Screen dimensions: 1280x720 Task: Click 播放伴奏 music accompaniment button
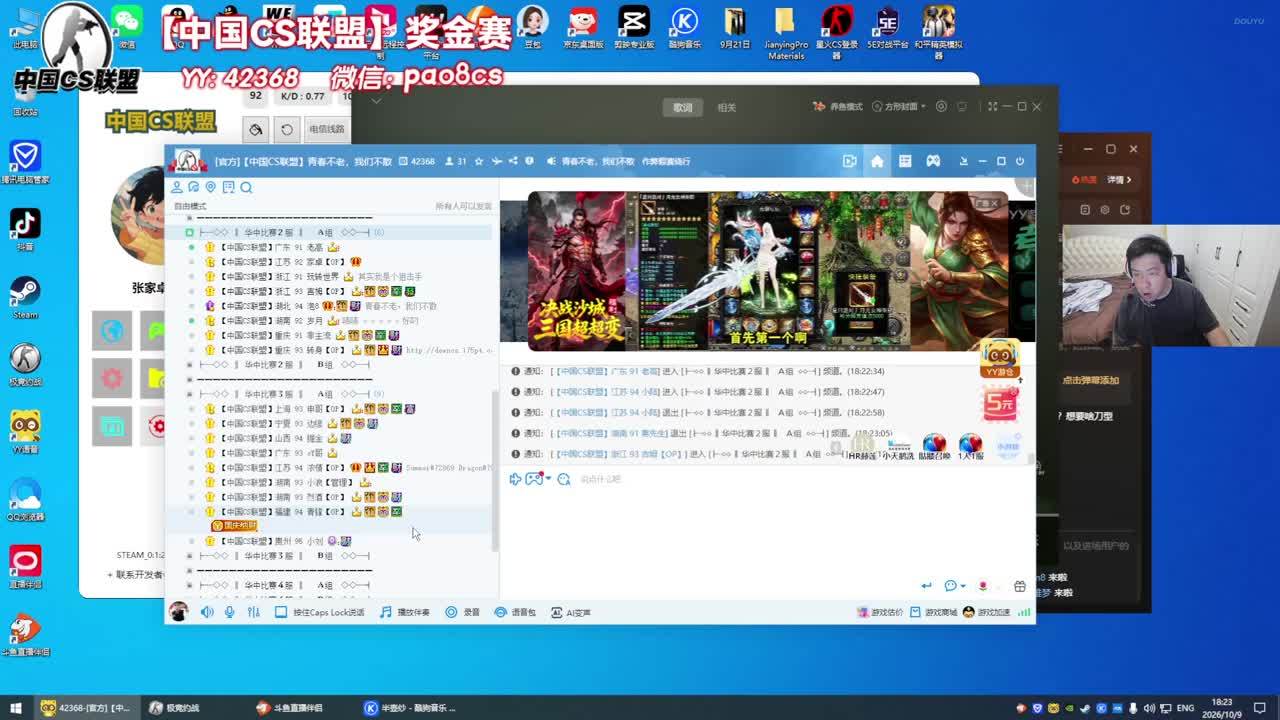[405, 612]
